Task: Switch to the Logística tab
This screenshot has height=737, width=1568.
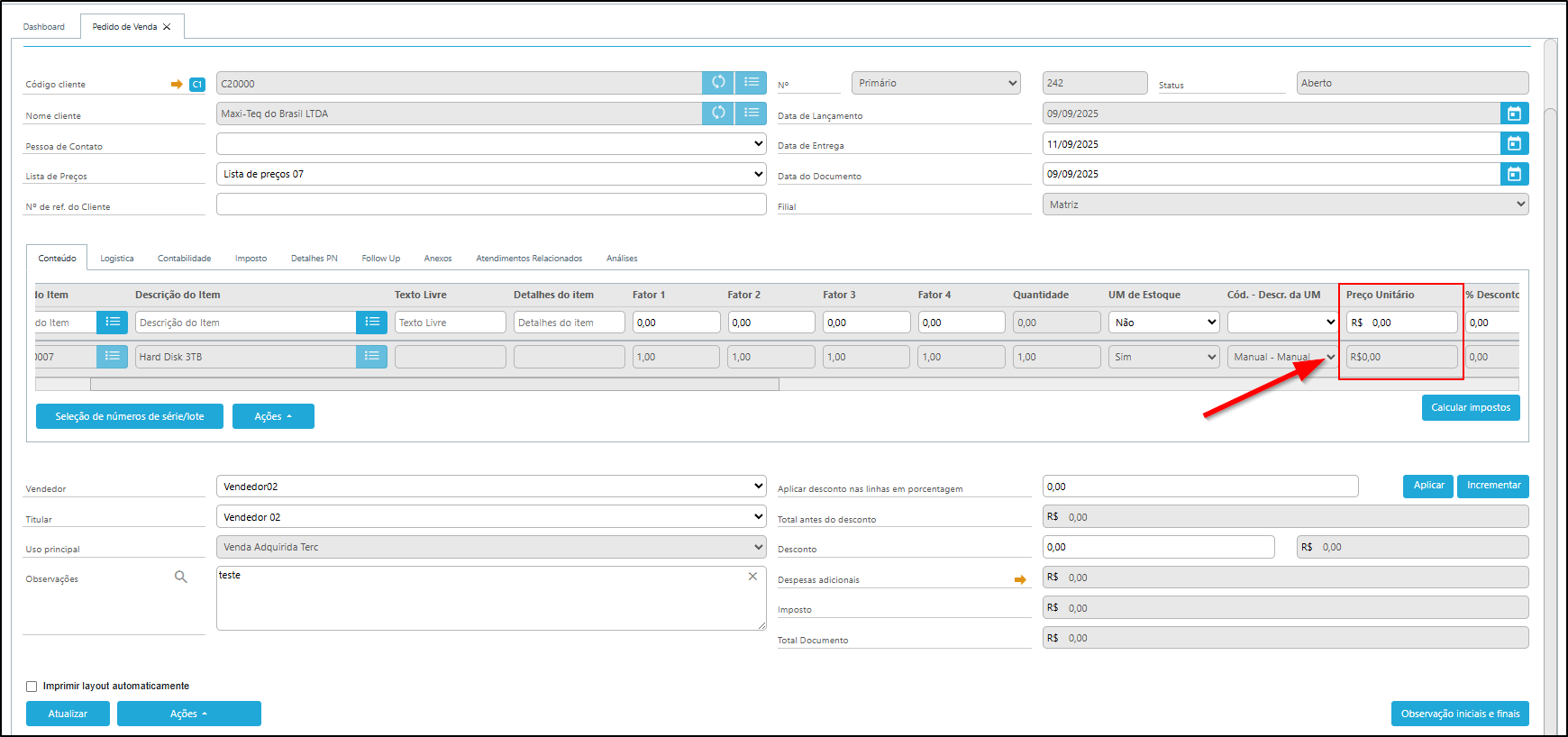Action: [117, 259]
